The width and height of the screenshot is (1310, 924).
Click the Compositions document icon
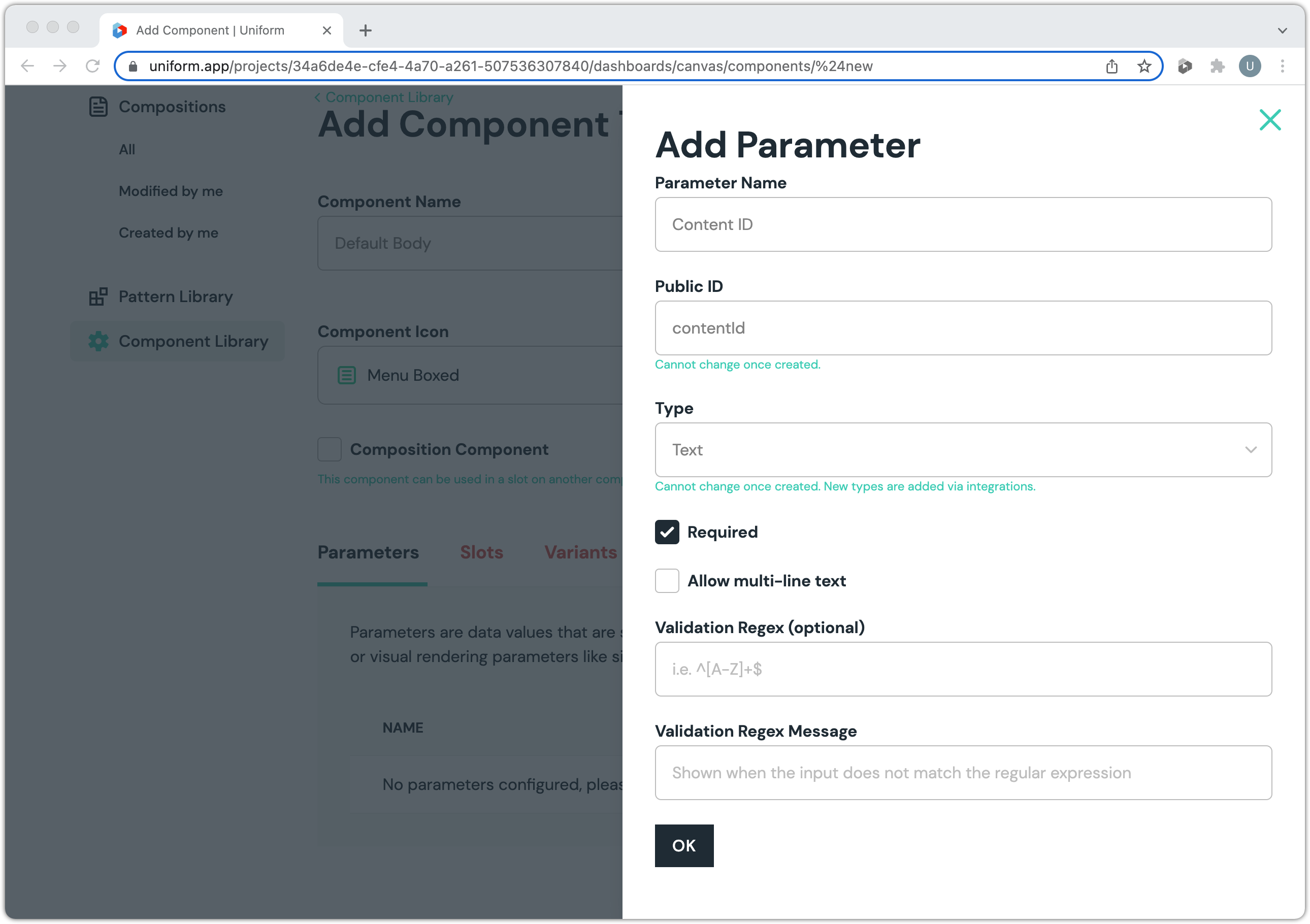coord(98,107)
